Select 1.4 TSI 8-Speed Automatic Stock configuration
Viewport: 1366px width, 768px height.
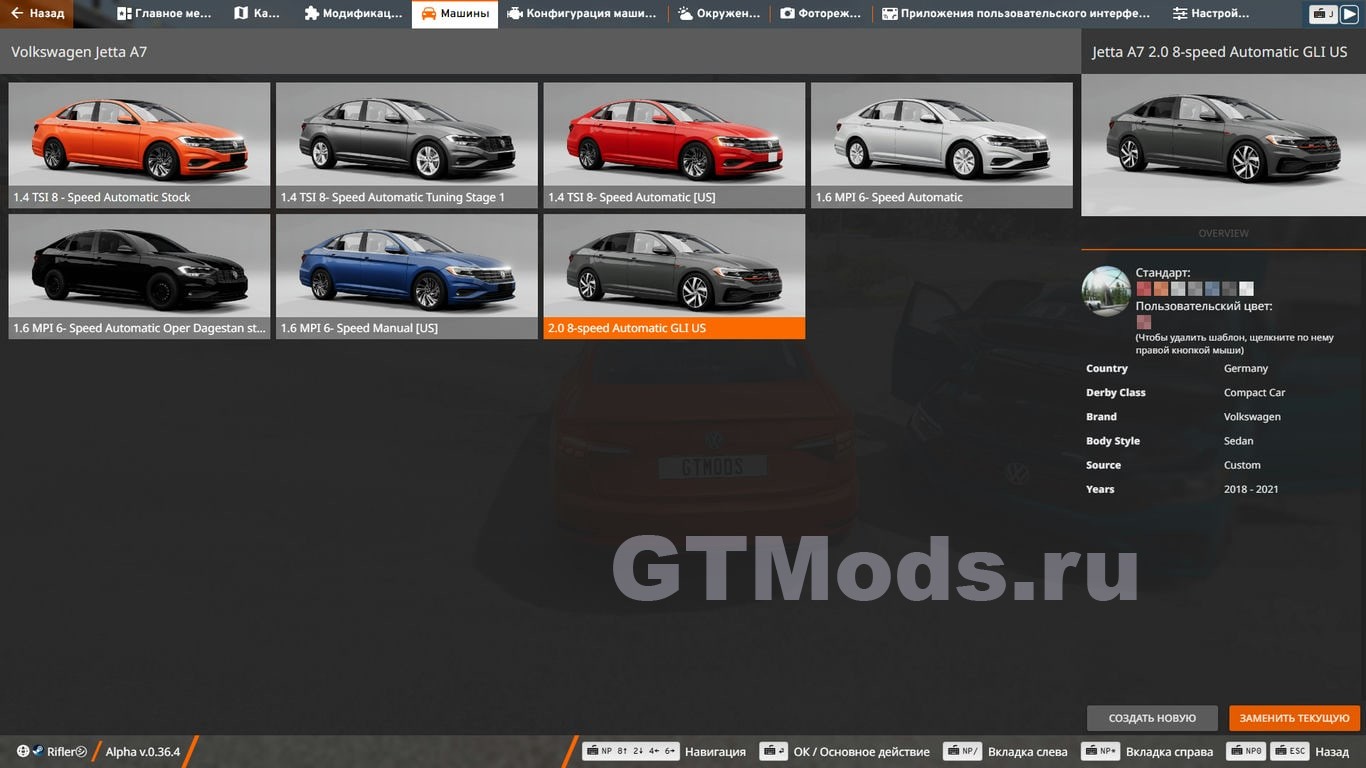point(139,145)
